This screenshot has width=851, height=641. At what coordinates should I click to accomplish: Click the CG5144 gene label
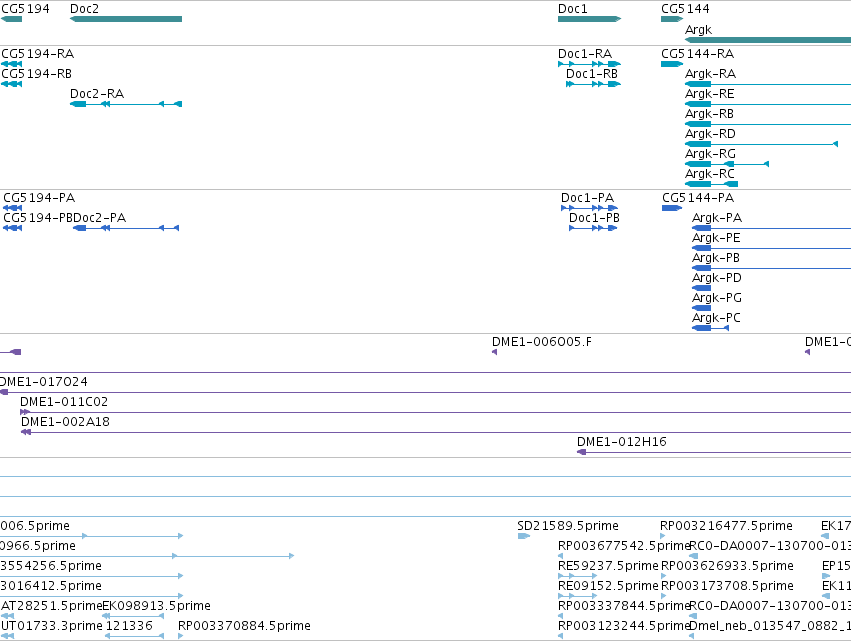click(685, 9)
